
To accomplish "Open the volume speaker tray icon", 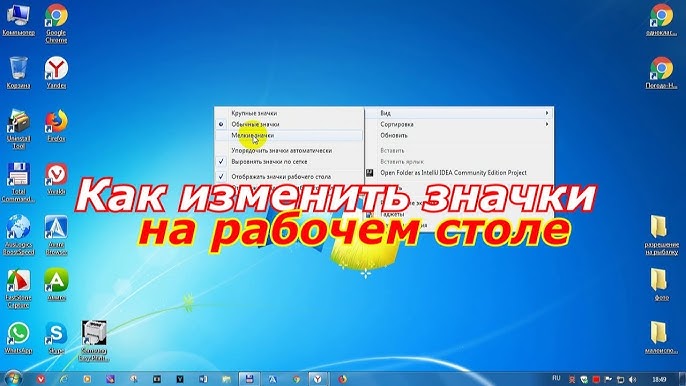I will click(x=633, y=379).
